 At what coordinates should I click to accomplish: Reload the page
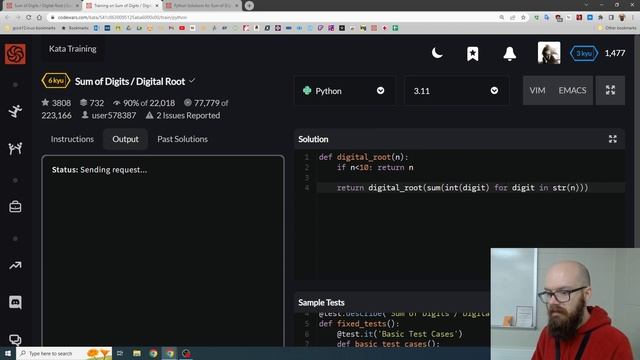point(29,18)
